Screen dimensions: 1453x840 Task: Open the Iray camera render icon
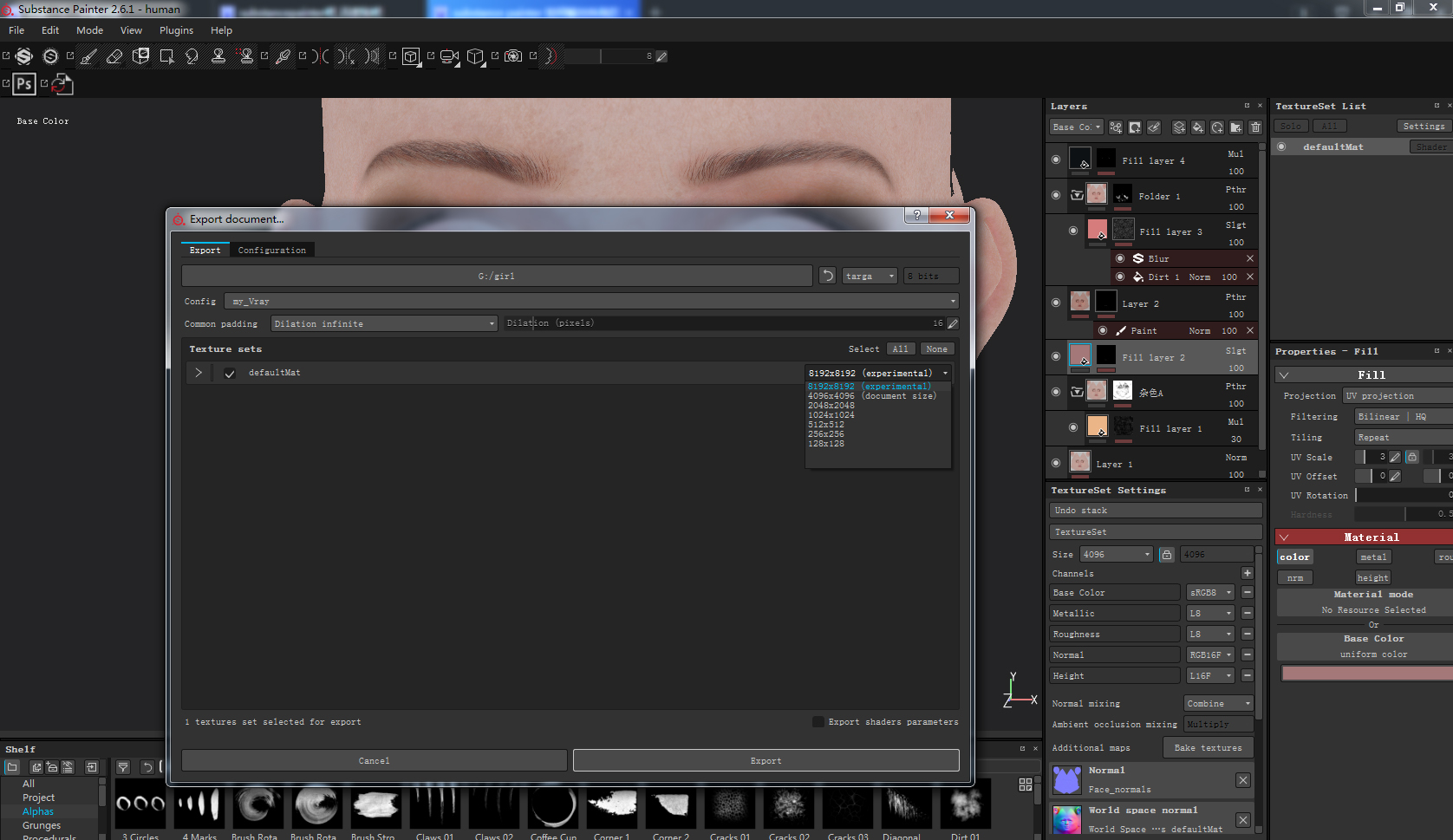tap(513, 56)
